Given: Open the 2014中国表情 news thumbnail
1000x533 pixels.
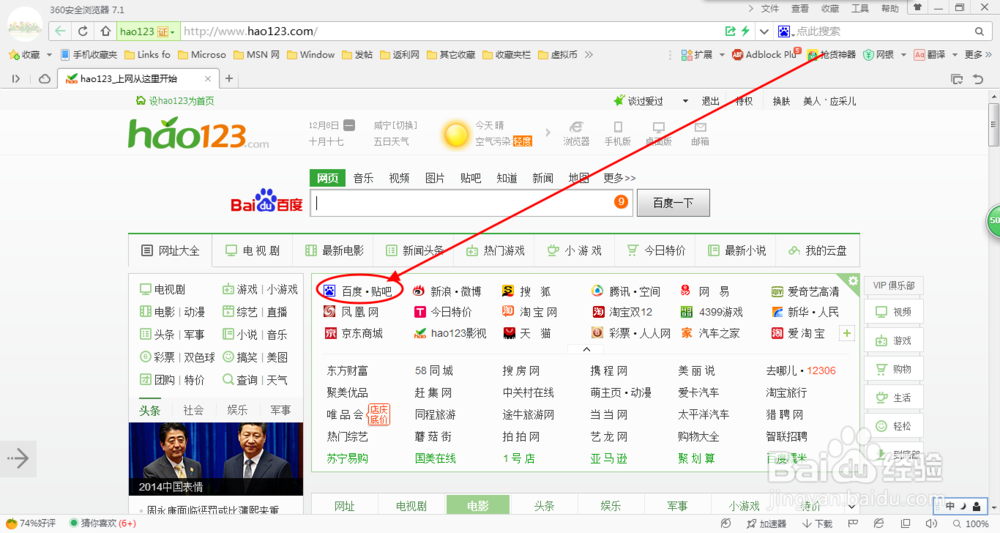Looking at the screenshot, I should tap(216, 459).
